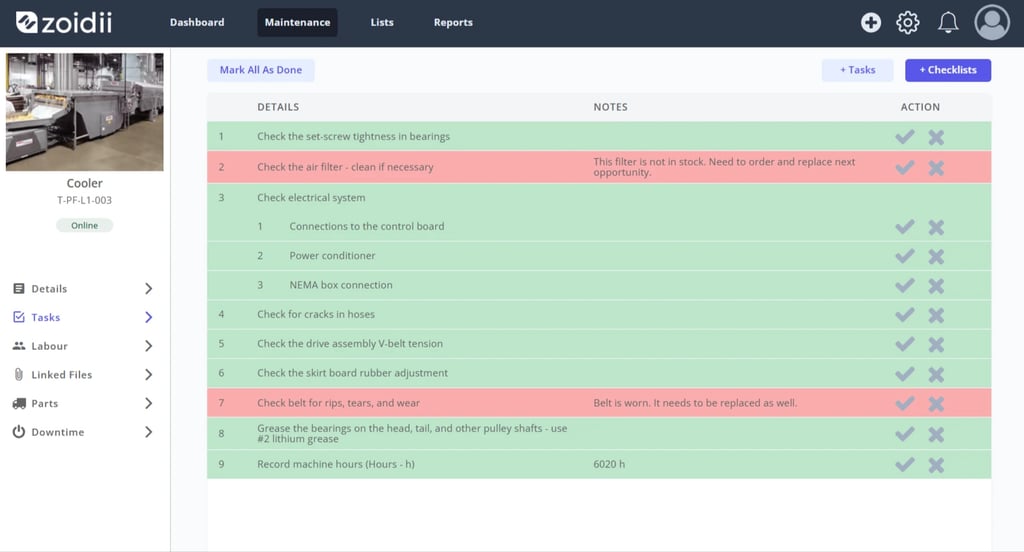Click the zoidii logo
Screen dimensions: 1024x552
(64, 23)
